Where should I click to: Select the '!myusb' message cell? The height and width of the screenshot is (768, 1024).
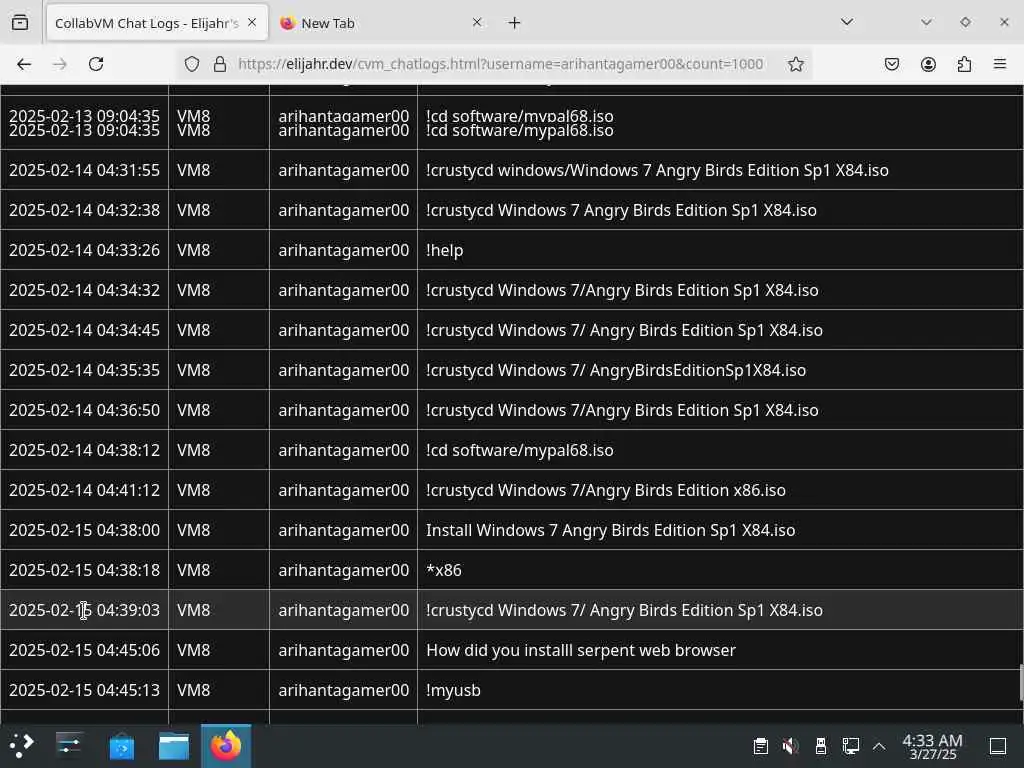point(720,690)
